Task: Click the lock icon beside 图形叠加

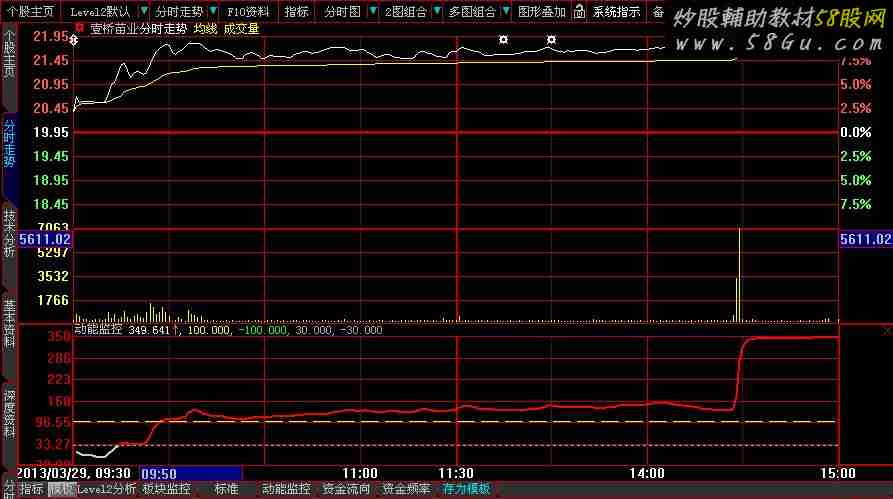Action: coord(579,12)
